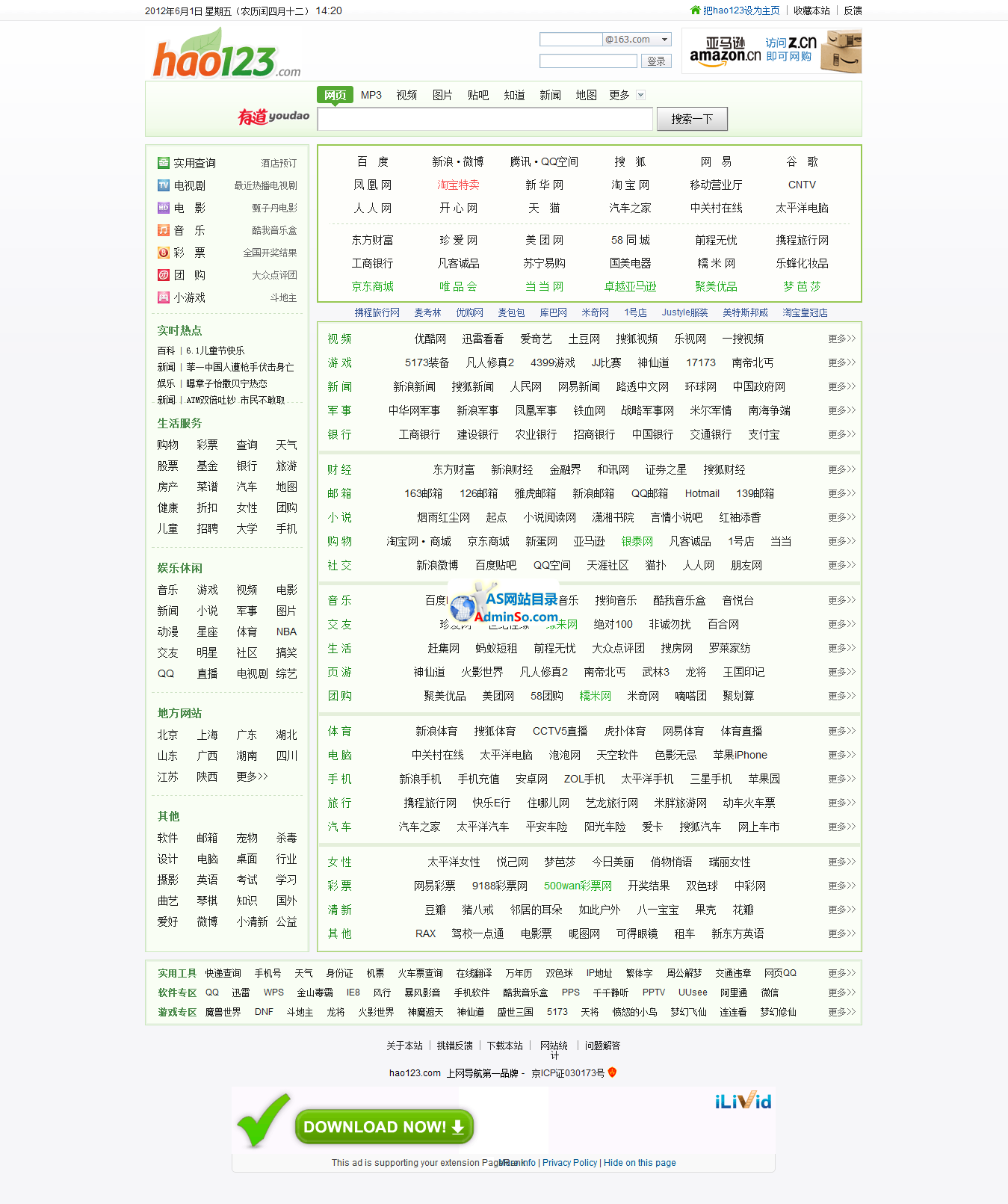The image size is (1008, 1204).
Task: Open the 工商银行 link in 银行 row
Action: pos(419,434)
